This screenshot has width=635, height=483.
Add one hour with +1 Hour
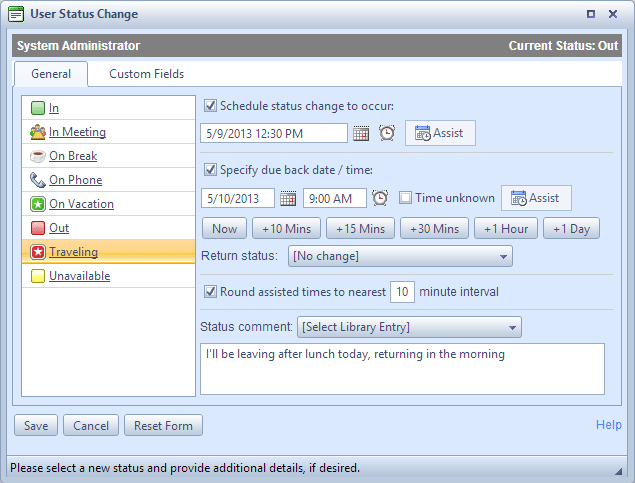(506, 228)
